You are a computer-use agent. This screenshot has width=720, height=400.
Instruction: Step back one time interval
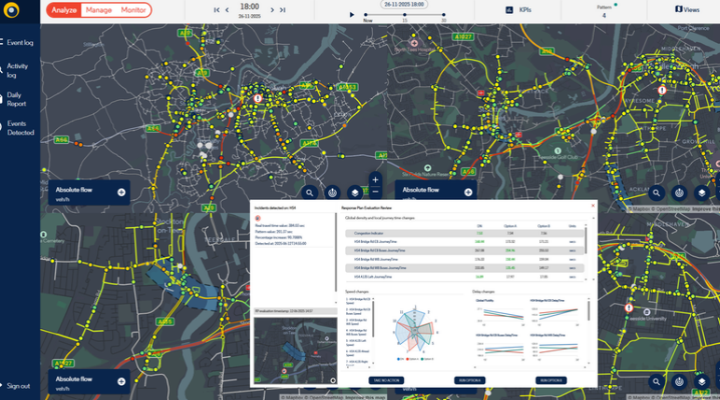click(227, 10)
